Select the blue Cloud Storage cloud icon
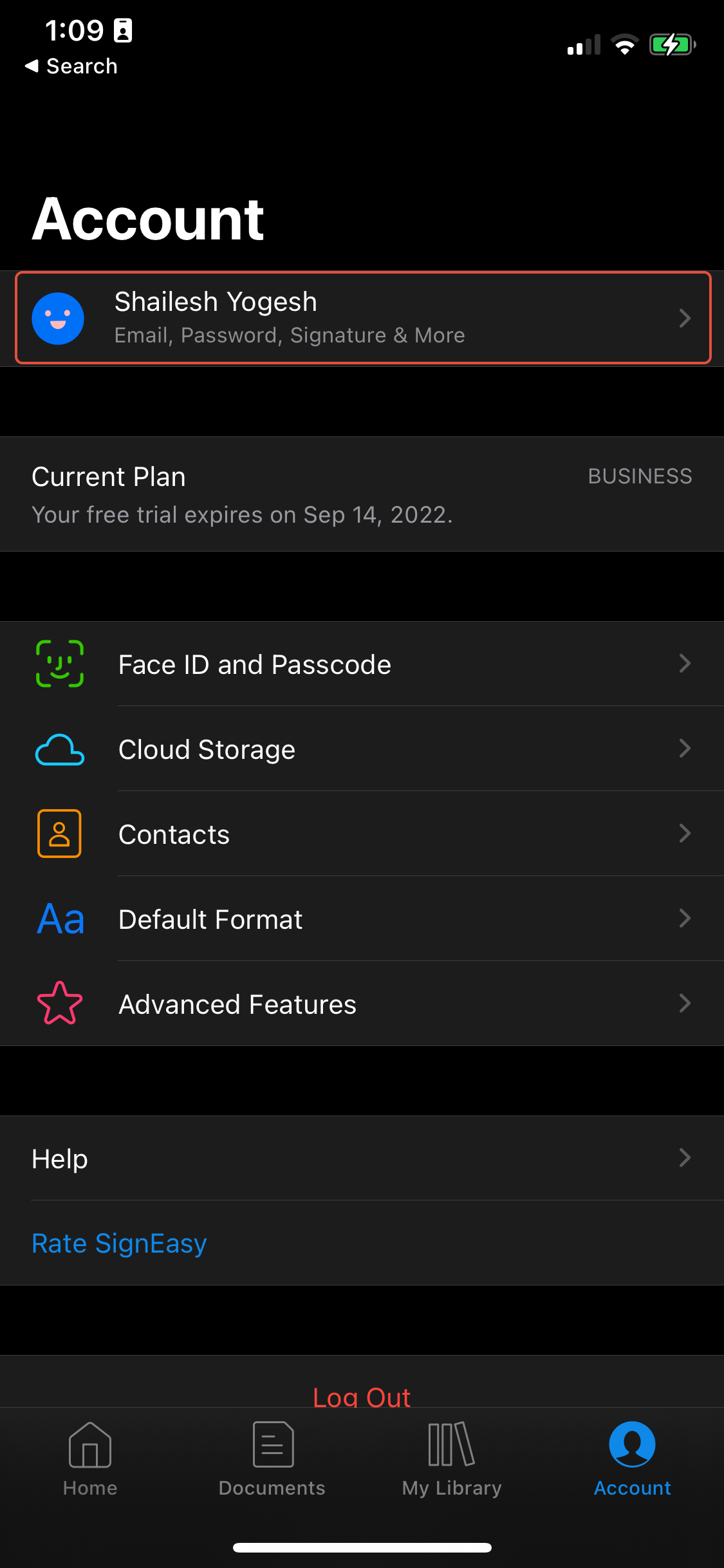Screen dimensions: 724x1568 (x=60, y=749)
